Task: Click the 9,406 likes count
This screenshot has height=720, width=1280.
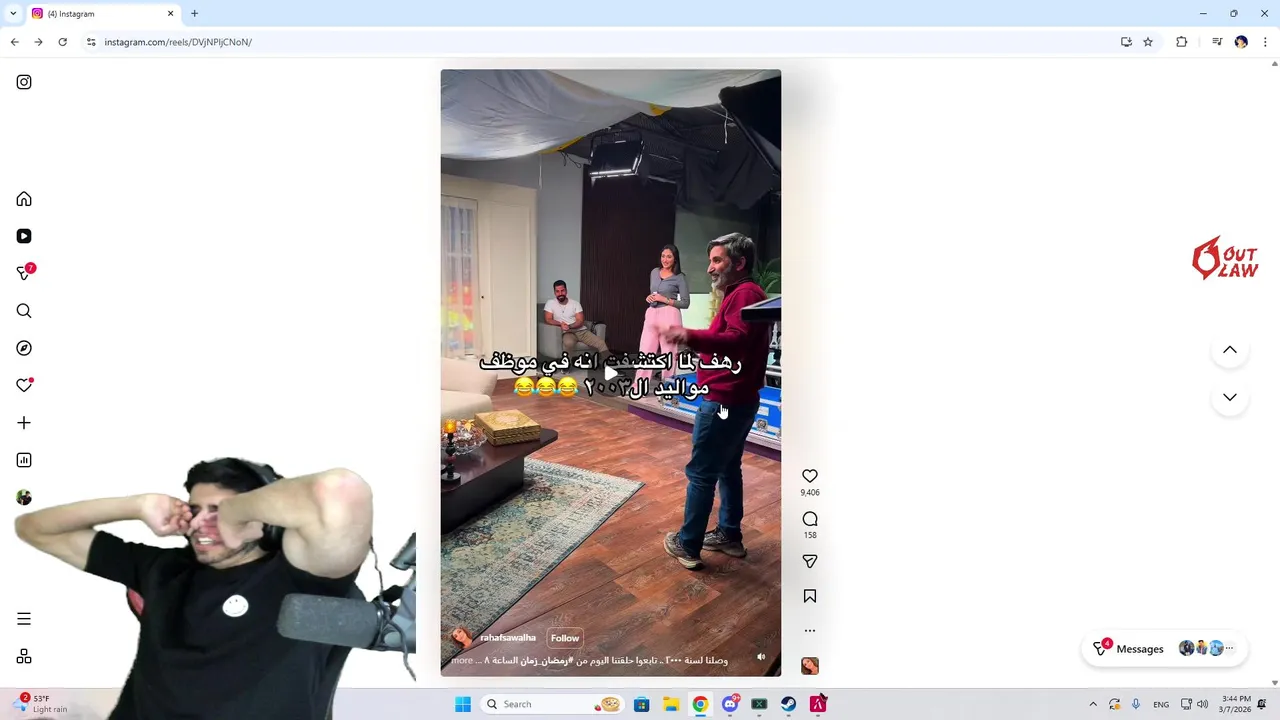Action: point(810,493)
